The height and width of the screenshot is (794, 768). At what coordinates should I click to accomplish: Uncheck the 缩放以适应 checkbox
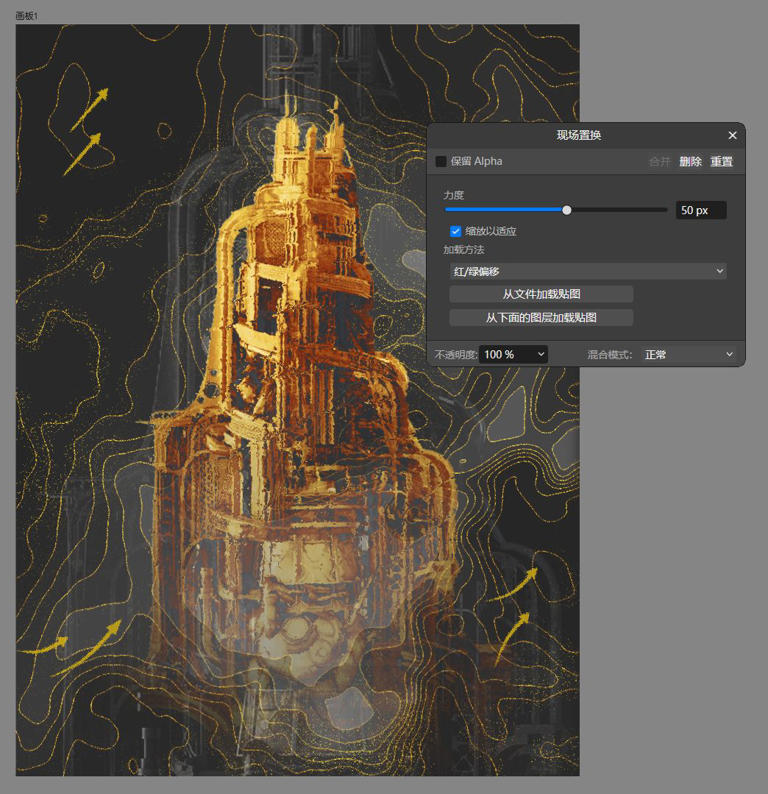point(456,231)
